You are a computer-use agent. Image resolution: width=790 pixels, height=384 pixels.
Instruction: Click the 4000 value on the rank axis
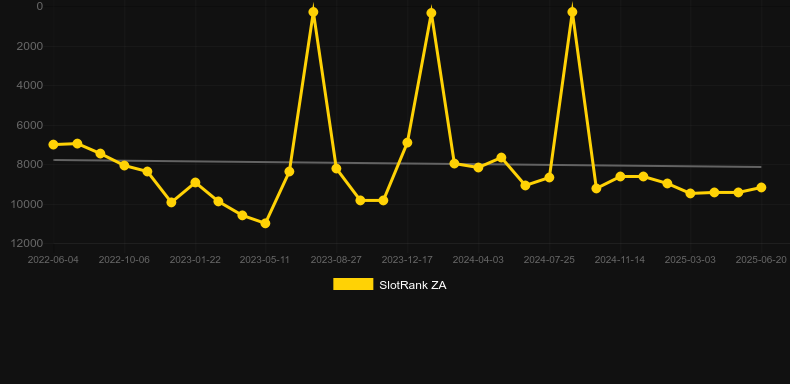tap(30, 86)
